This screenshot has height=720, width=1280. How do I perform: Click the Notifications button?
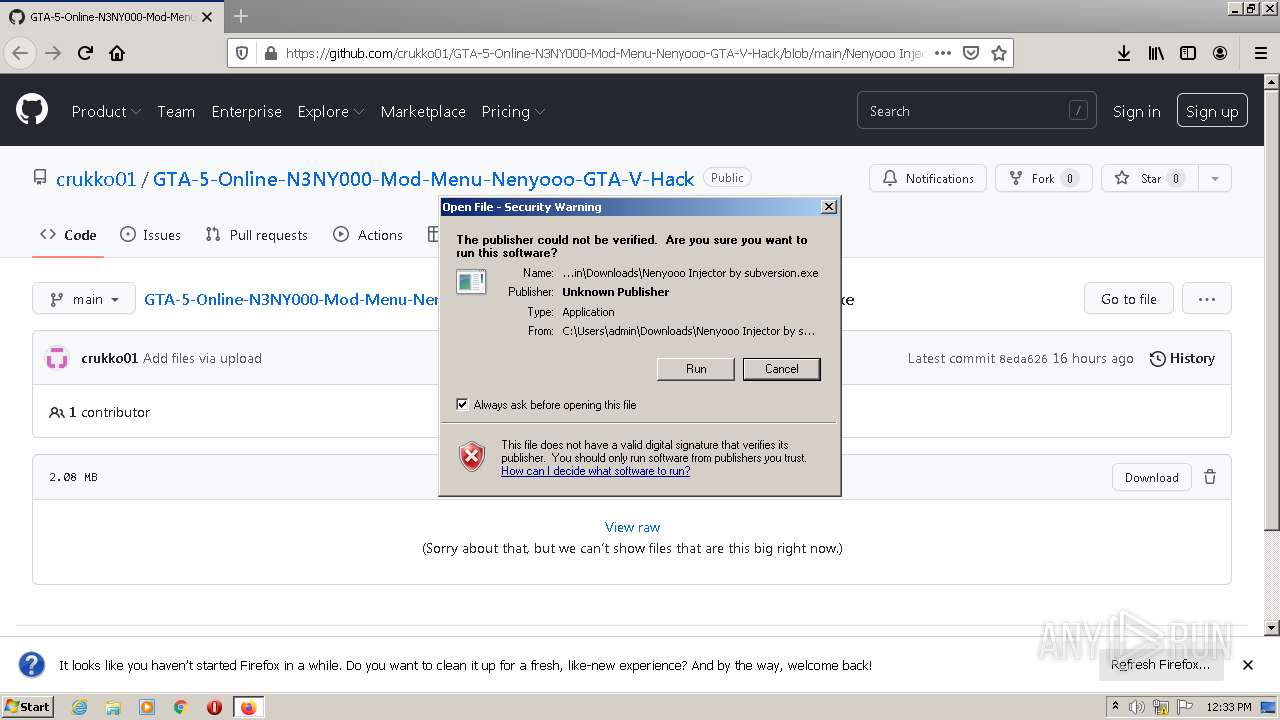point(928,178)
